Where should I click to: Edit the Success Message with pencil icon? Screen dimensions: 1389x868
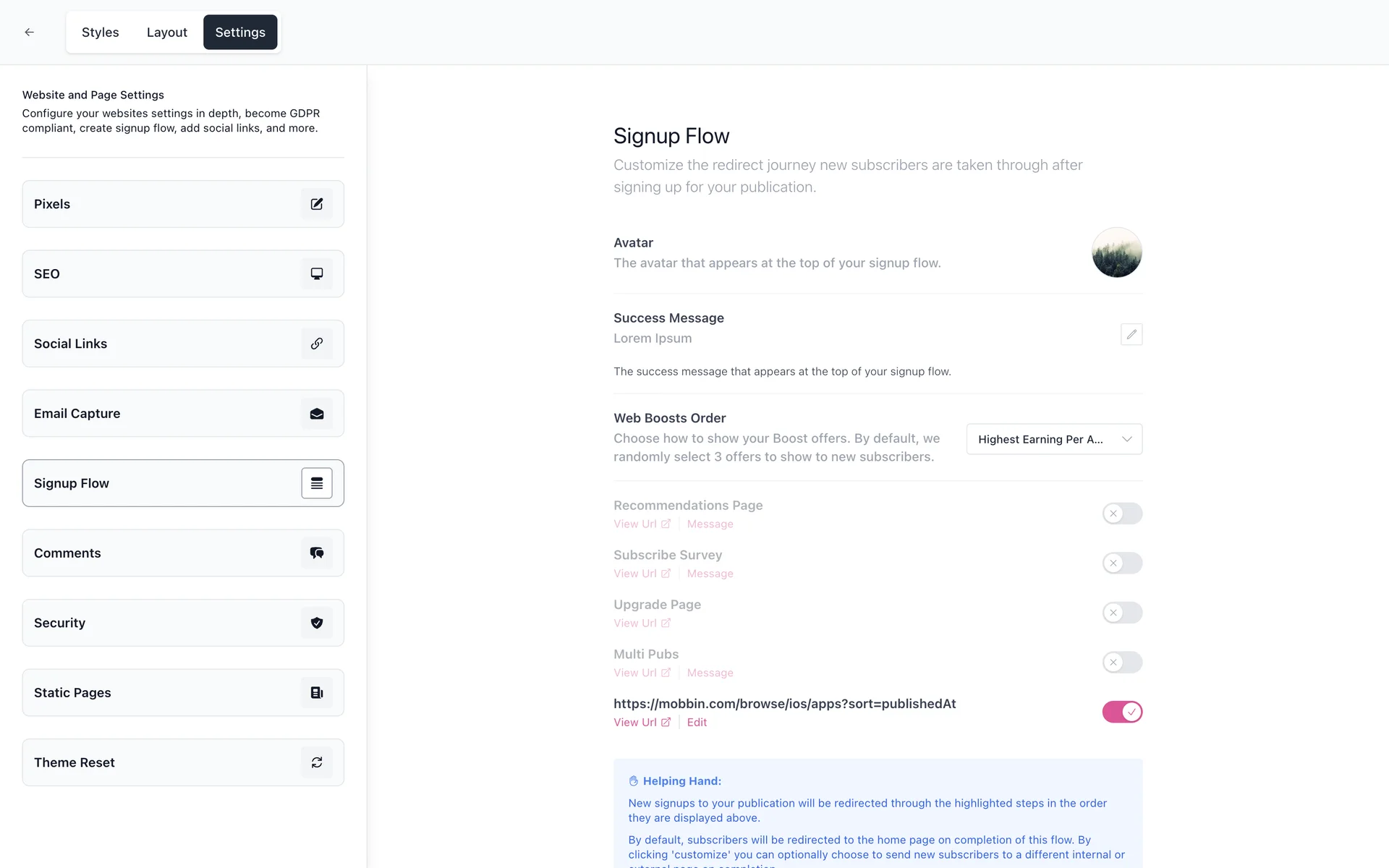1131,334
